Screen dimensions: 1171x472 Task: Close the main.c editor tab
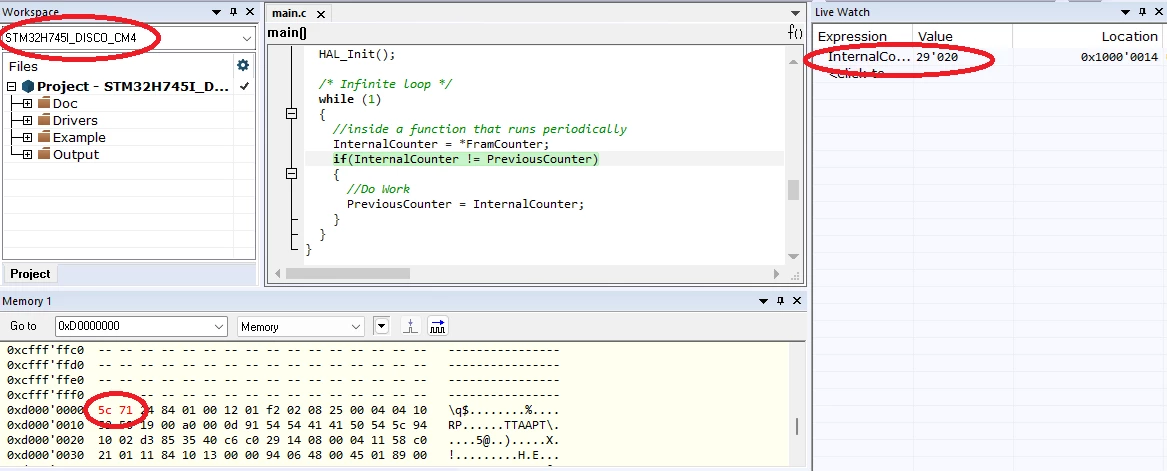coord(321,13)
